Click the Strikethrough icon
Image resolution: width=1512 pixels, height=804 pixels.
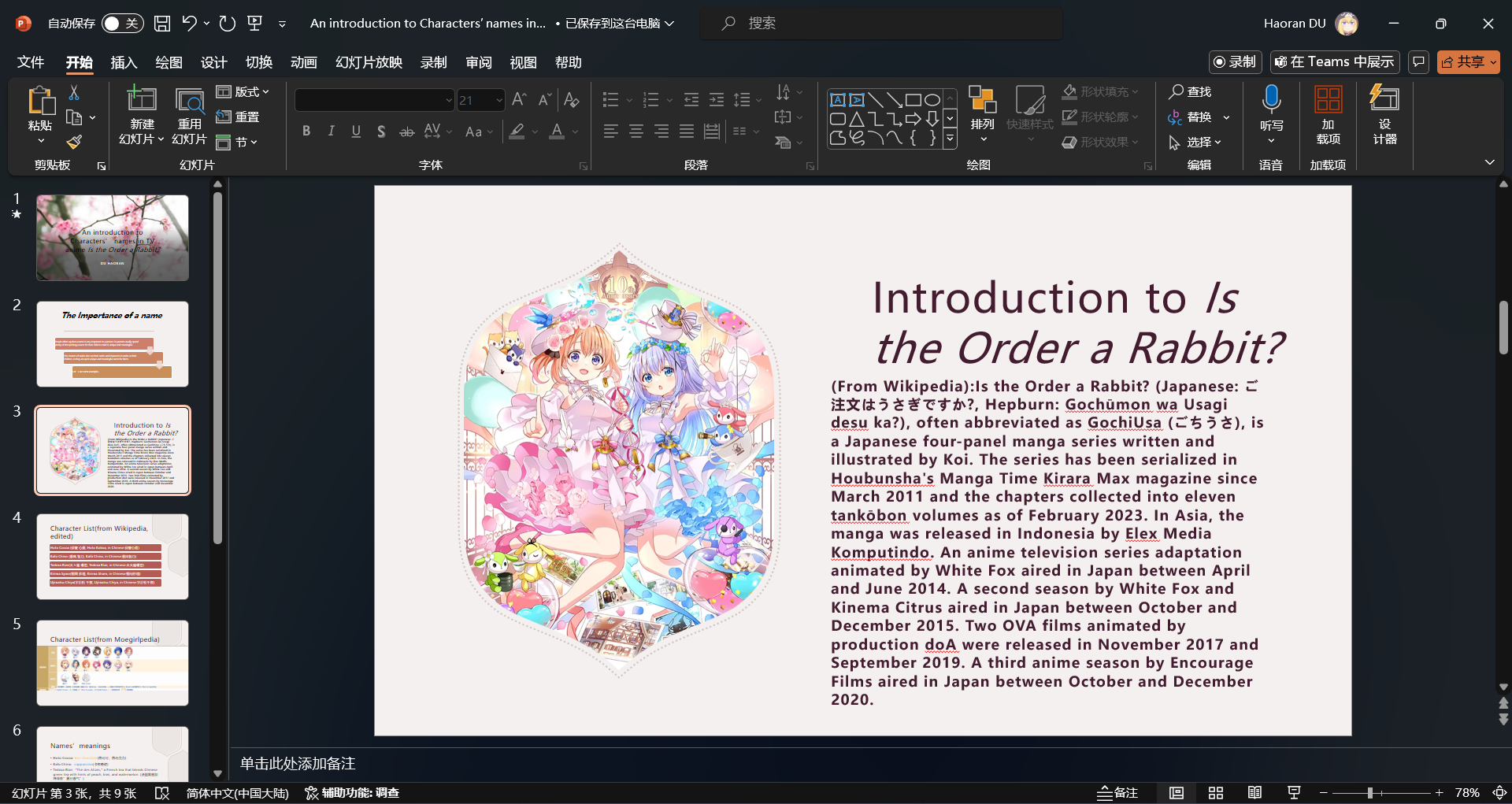406,132
